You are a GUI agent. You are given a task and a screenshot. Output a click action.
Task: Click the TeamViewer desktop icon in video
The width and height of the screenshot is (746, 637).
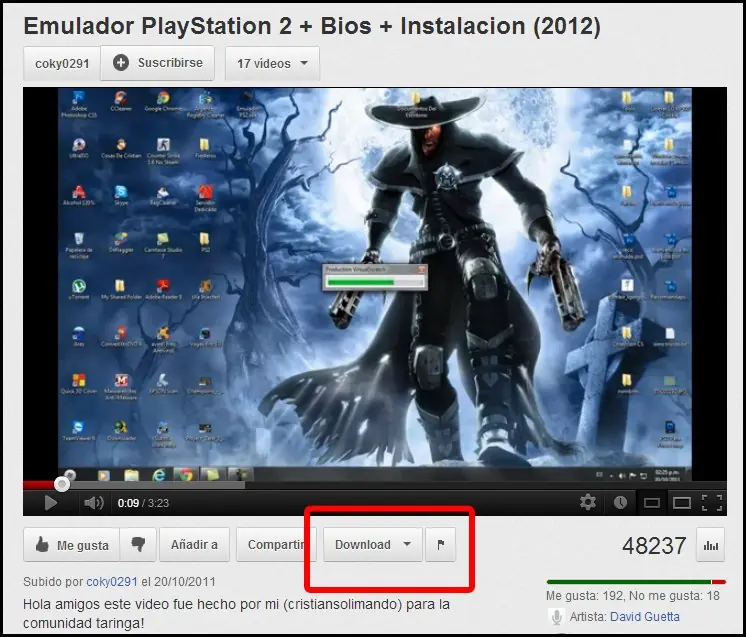79,431
